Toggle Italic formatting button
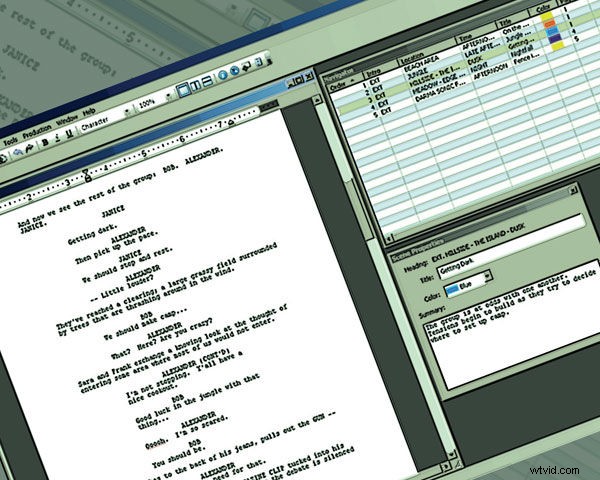 [57, 138]
